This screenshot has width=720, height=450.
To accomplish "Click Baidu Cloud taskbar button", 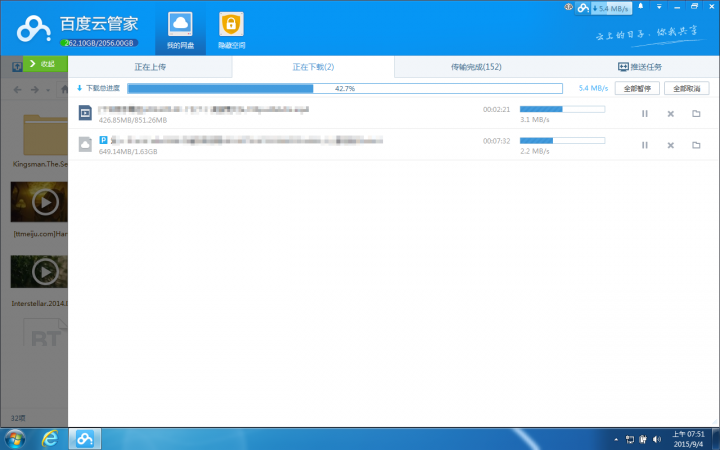I will 85,439.
